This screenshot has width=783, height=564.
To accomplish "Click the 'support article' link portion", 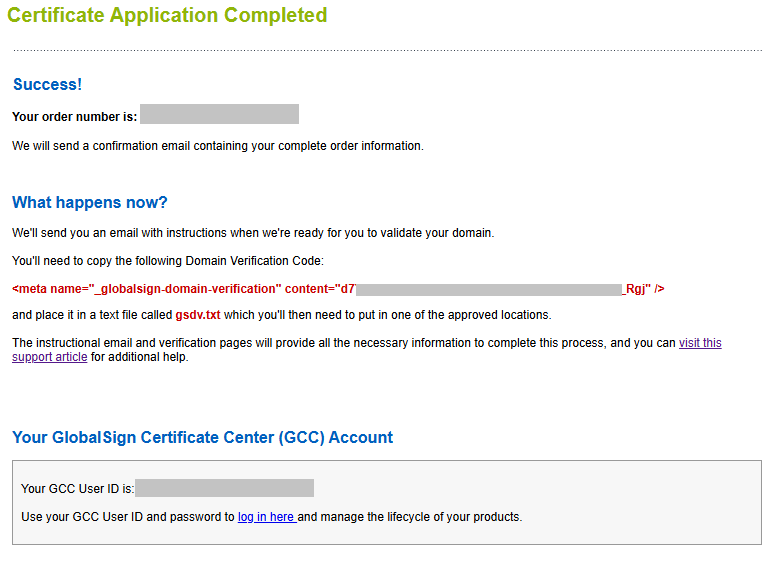I will click(49, 357).
